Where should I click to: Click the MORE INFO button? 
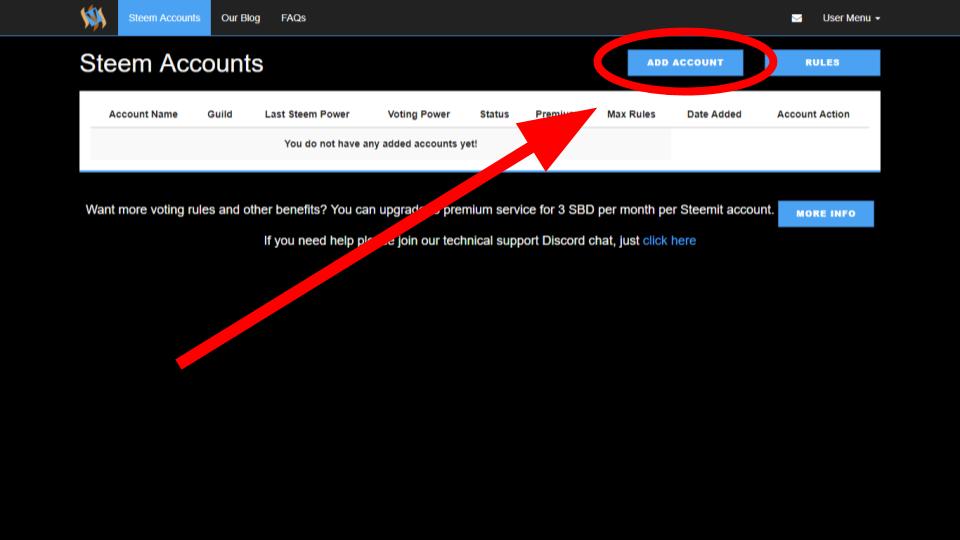(x=826, y=214)
